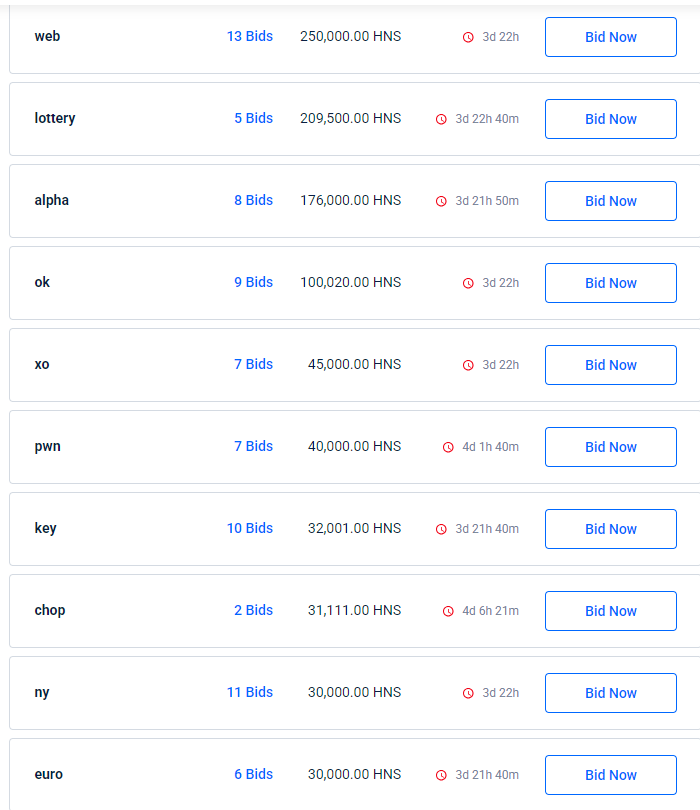Open the 2 Bids link for chop

pyautogui.click(x=253, y=610)
